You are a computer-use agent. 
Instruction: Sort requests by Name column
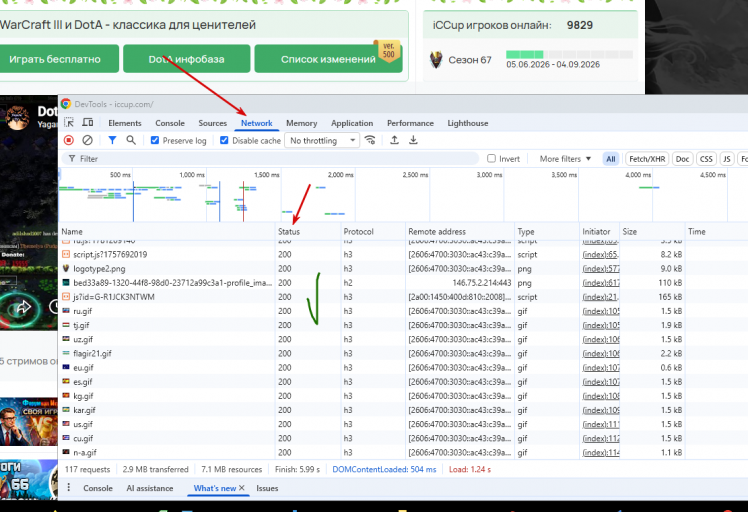click(166, 231)
